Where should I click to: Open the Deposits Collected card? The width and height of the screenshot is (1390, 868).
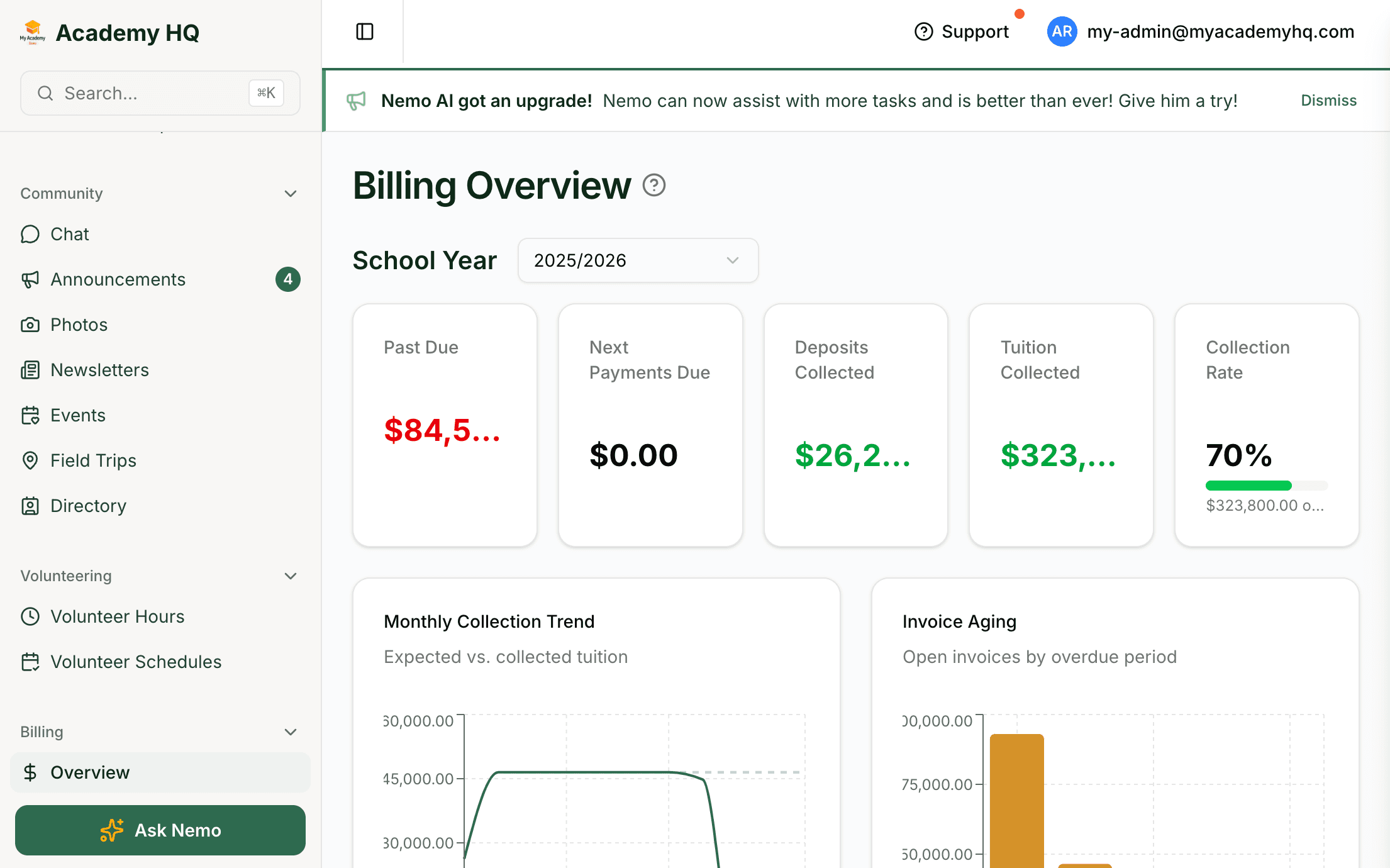(x=856, y=425)
